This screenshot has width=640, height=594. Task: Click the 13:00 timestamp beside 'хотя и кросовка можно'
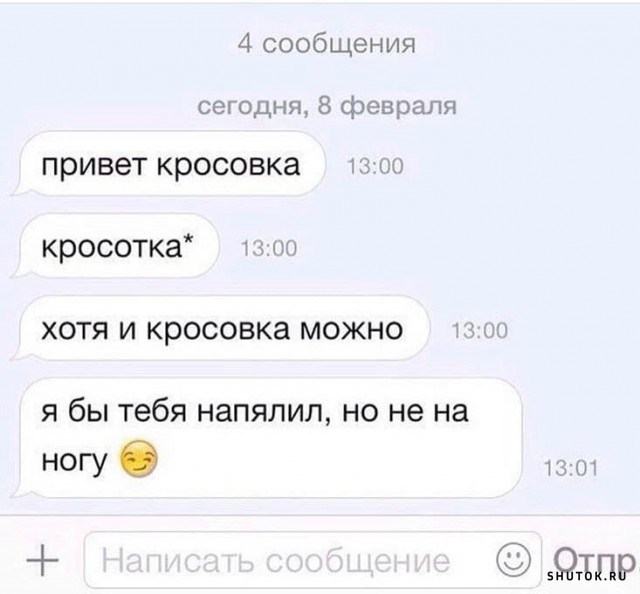(480, 331)
